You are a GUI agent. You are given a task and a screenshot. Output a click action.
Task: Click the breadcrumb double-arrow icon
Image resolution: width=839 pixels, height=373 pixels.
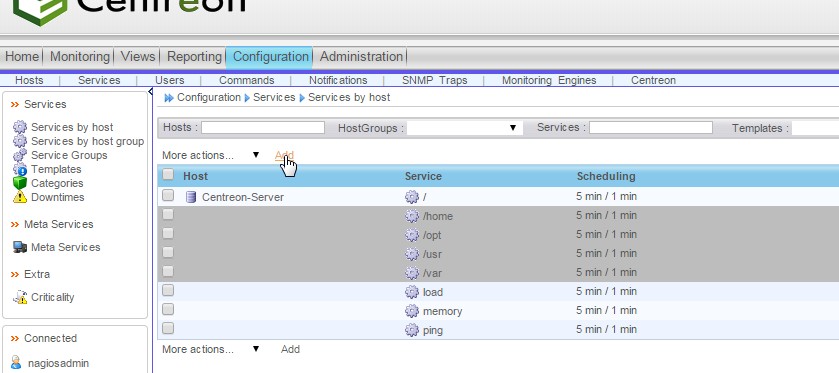coord(169,98)
